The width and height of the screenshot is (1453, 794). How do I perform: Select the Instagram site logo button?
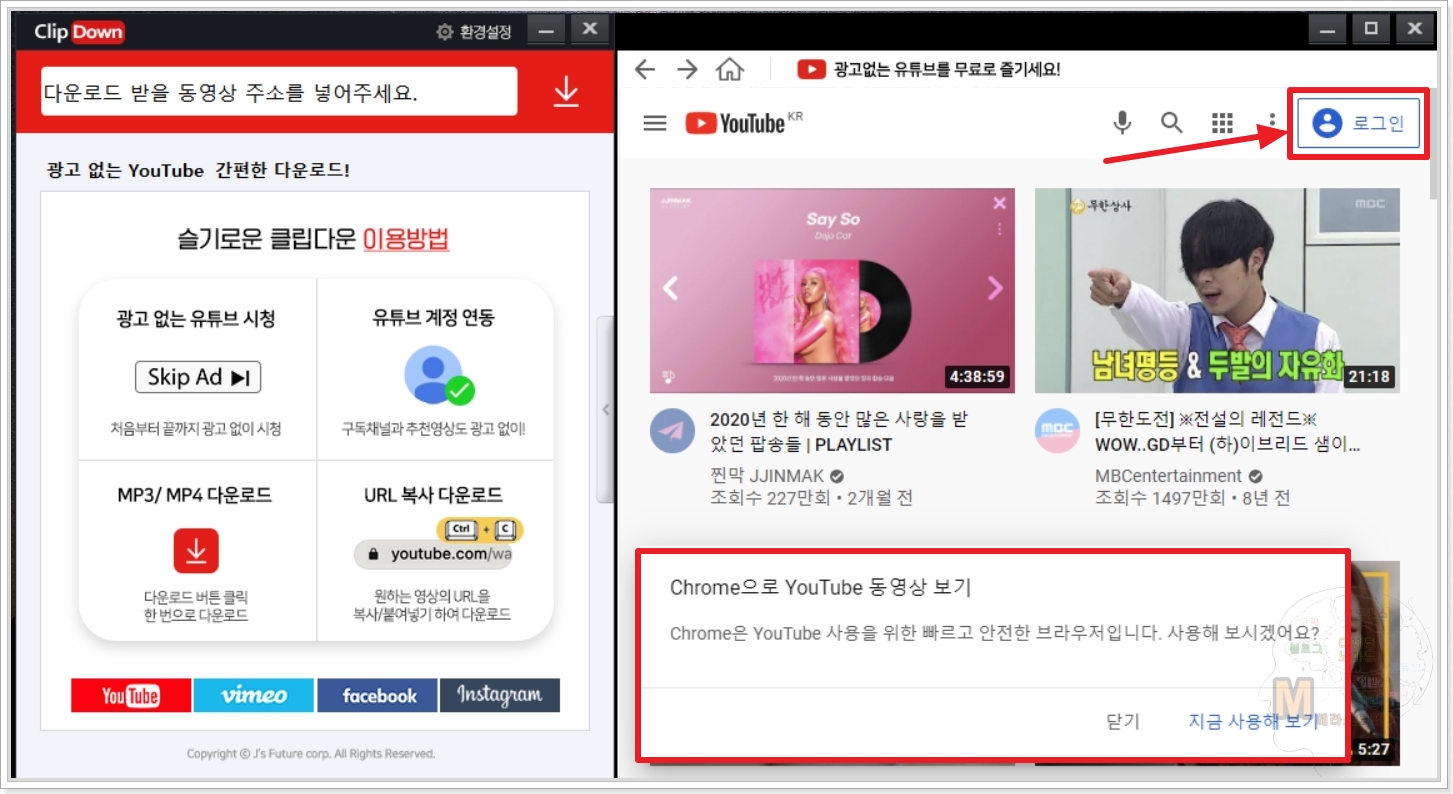[x=500, y=696]
